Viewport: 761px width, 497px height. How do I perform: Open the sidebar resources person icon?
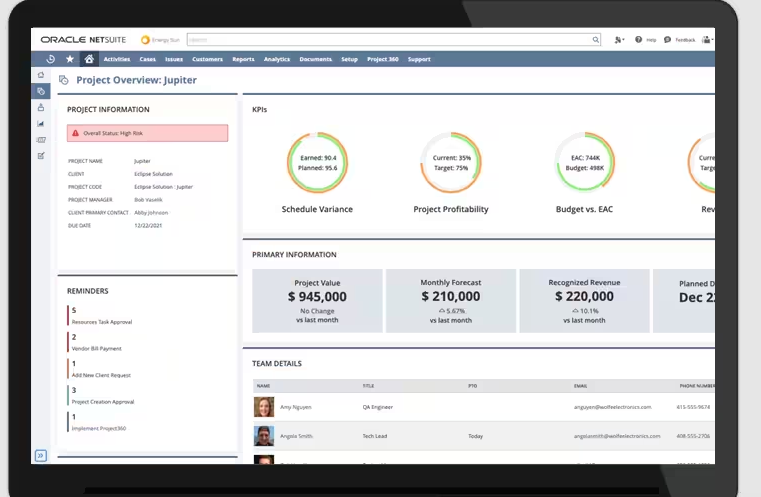(x=41, y=107)
